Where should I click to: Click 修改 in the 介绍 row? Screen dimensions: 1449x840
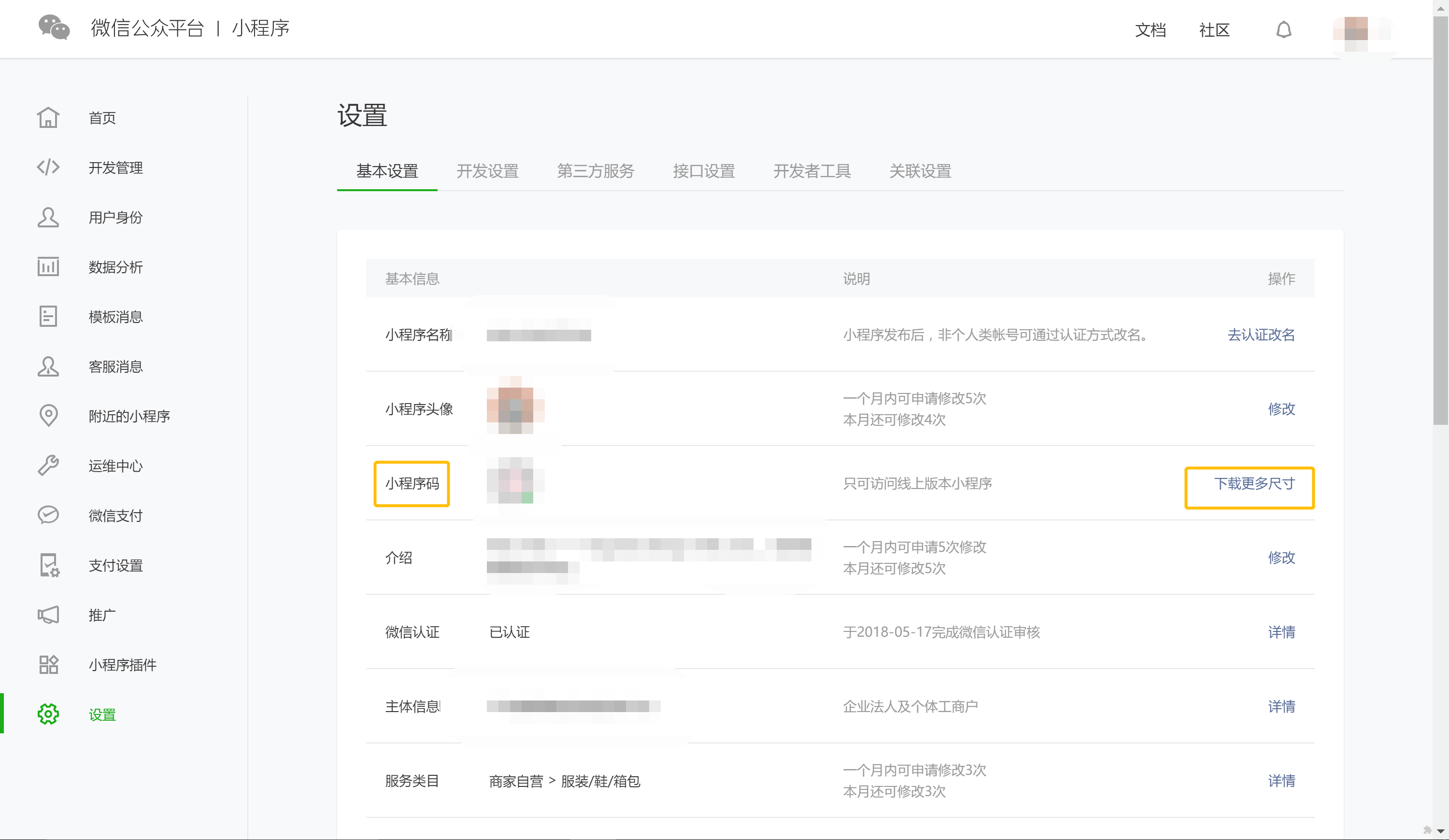click(x=1281, y=558)
